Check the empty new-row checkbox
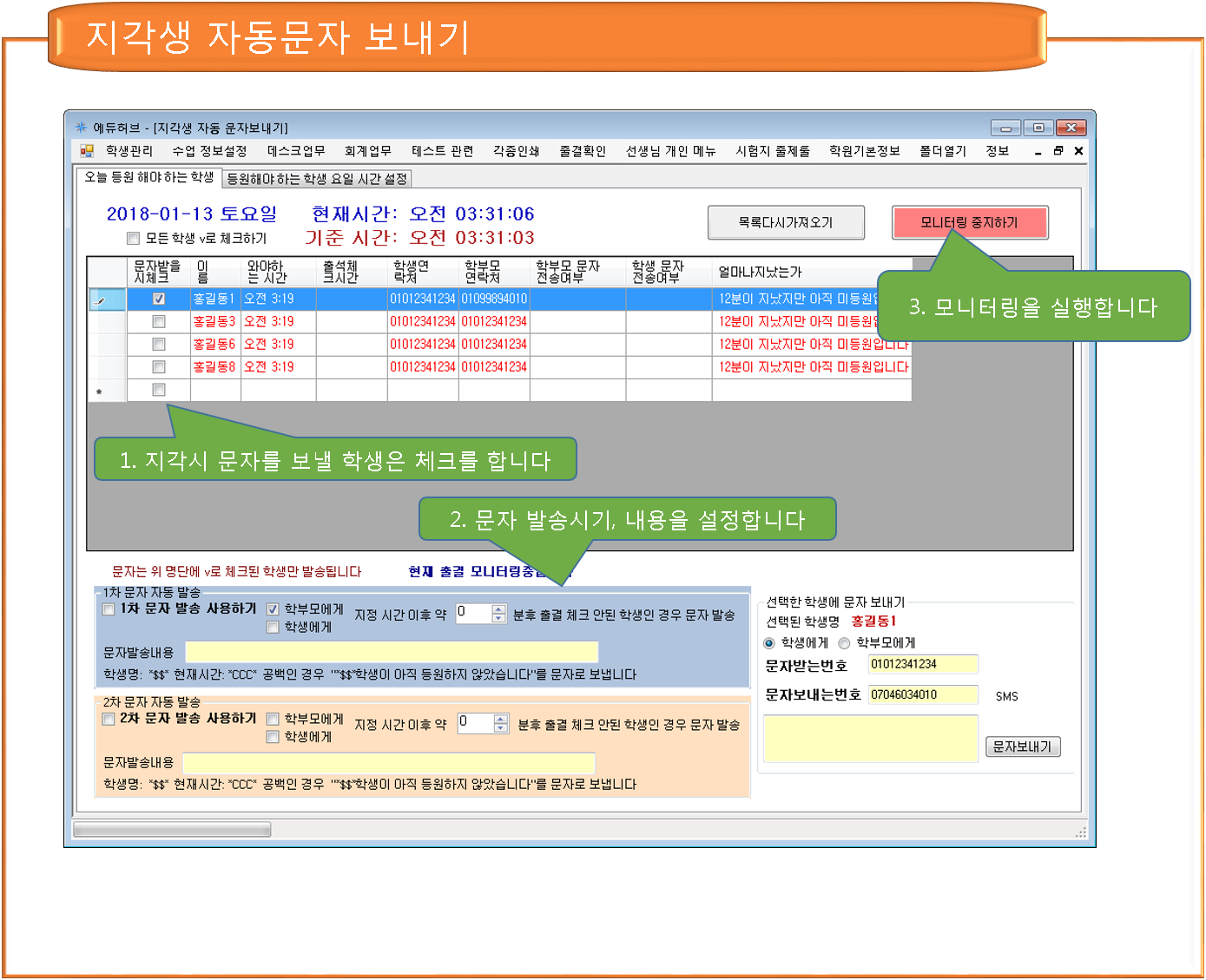 pos(159,390)
